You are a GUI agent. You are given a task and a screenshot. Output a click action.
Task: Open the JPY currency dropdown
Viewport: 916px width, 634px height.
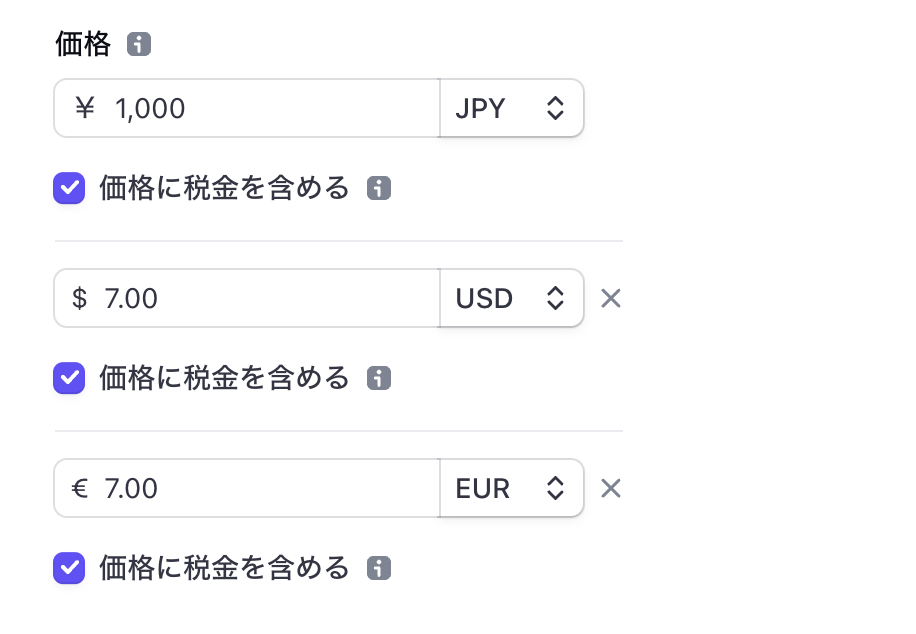click(510, 108)
